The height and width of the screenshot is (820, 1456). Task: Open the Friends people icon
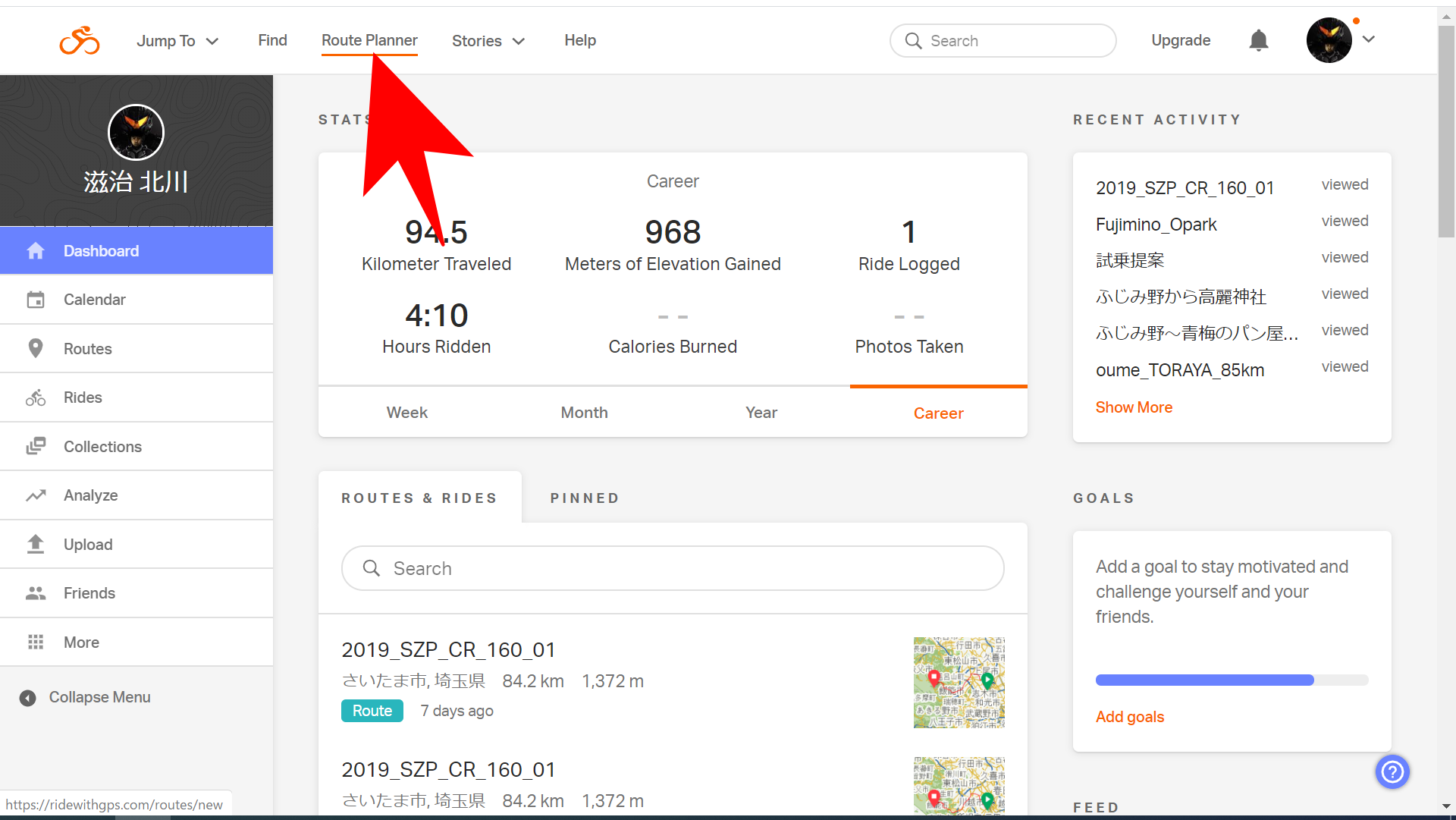[36, 593]
